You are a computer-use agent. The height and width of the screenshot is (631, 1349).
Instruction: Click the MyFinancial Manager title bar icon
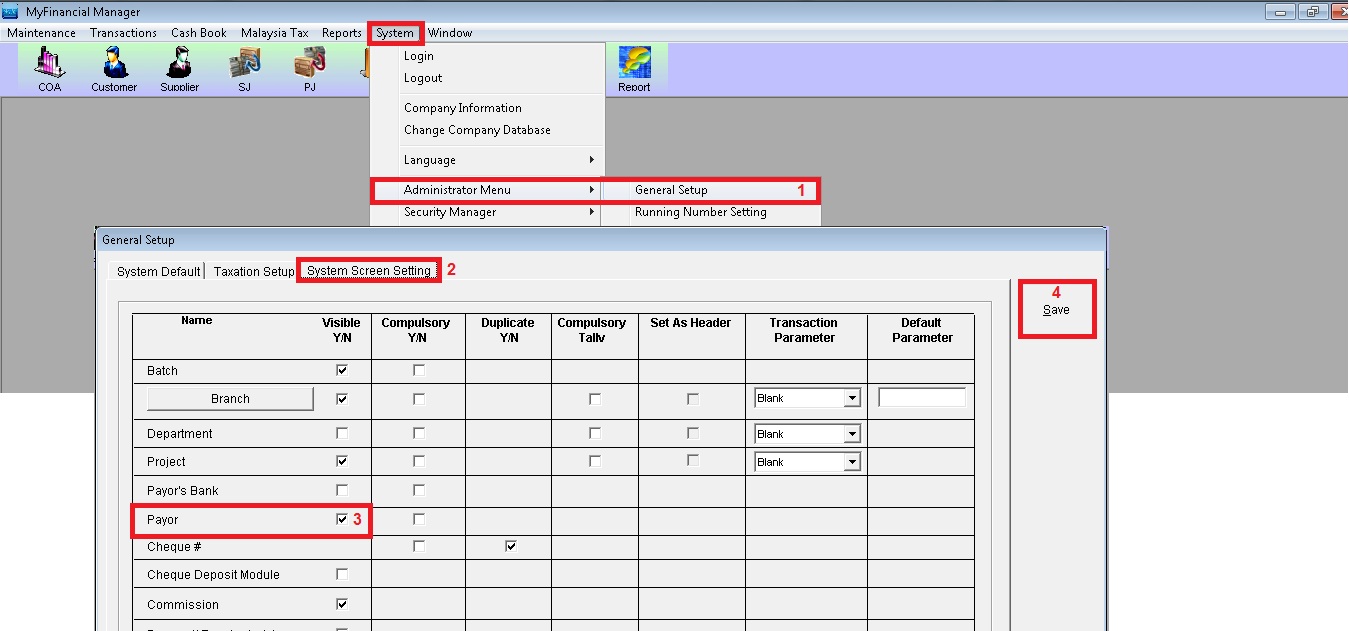pos(11,12)
